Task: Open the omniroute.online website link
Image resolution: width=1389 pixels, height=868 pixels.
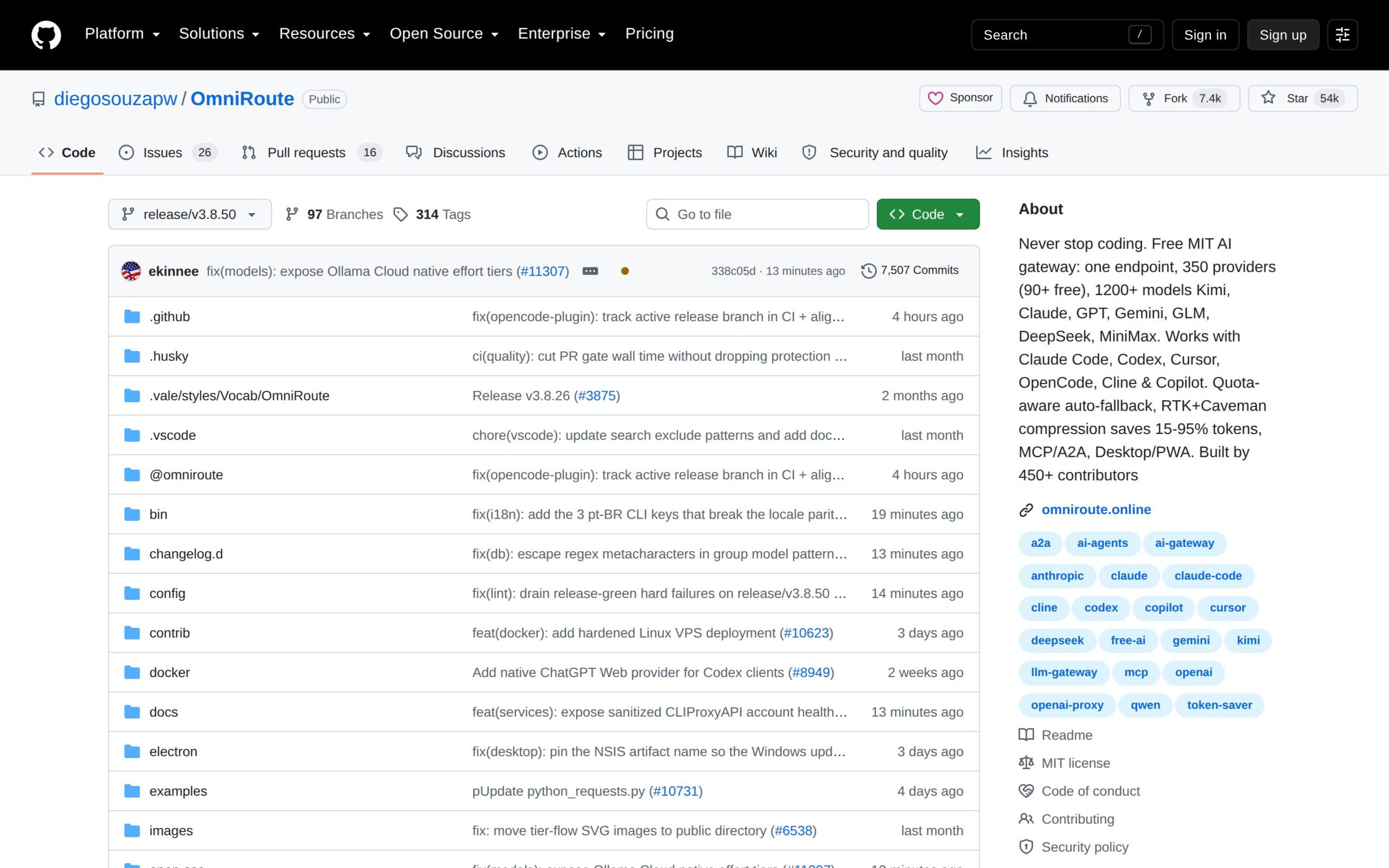Action: coord(1095,510)
